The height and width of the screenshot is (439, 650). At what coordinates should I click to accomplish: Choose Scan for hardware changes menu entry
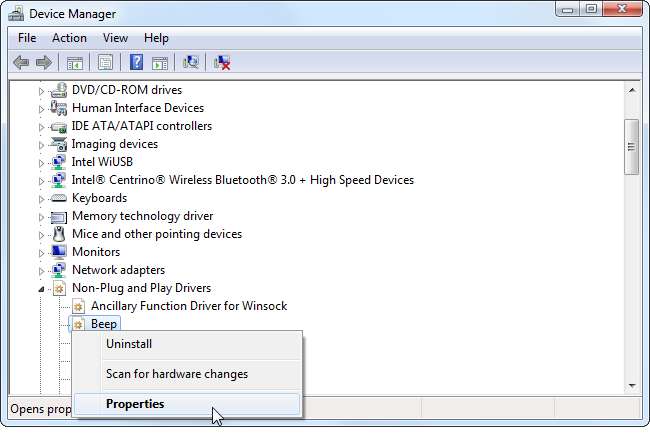pos(176,374)
